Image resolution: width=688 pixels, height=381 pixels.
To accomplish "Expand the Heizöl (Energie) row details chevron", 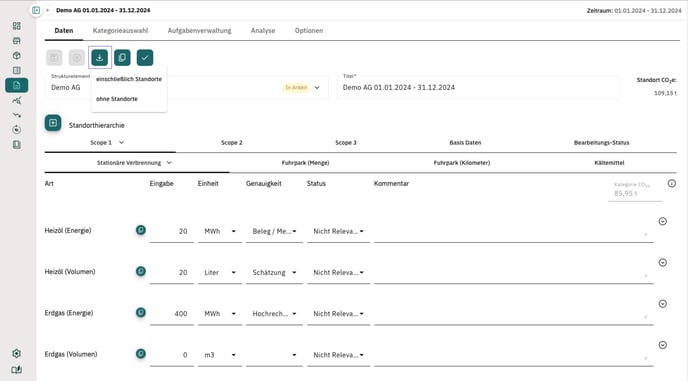I will click(x=663, y=221).
